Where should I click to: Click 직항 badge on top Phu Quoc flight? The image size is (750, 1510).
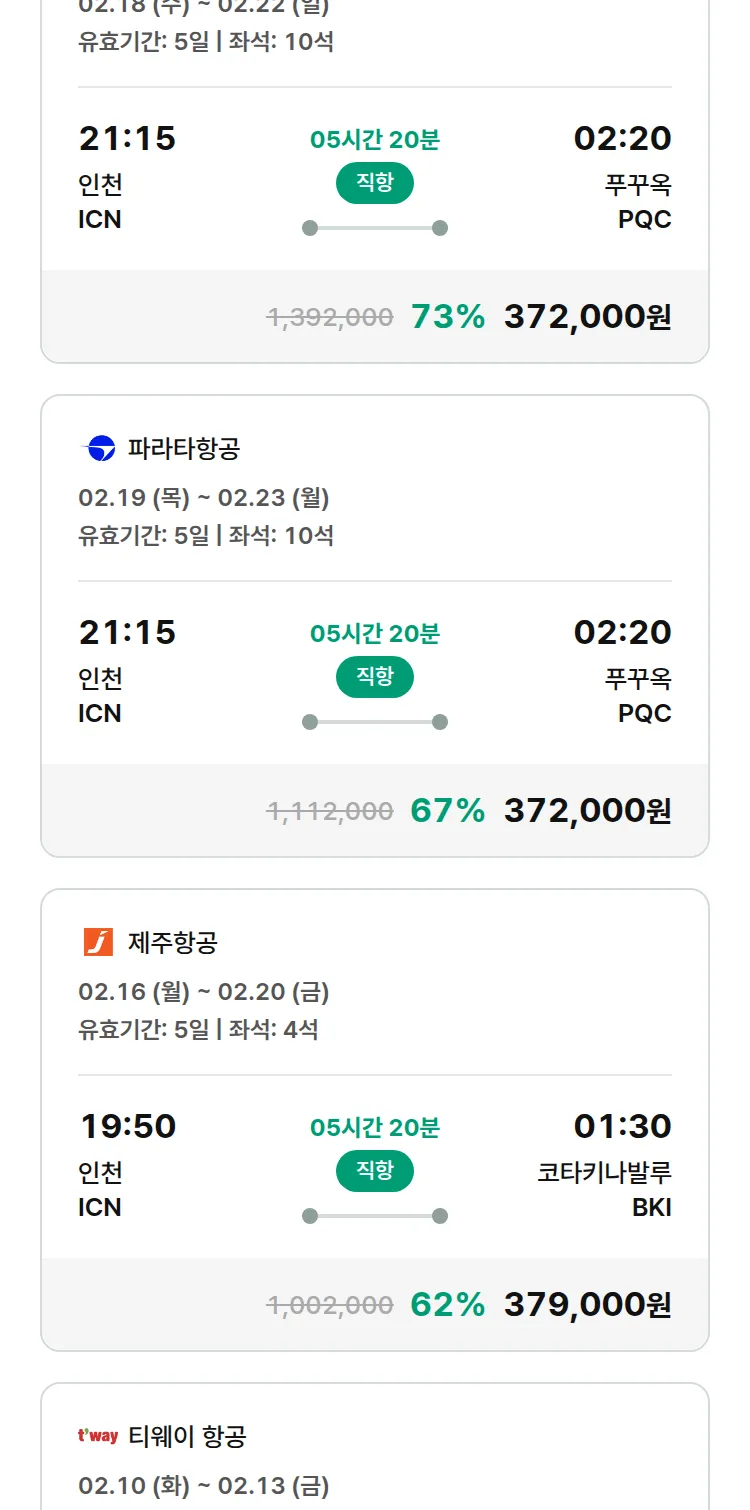click(375, 183)
